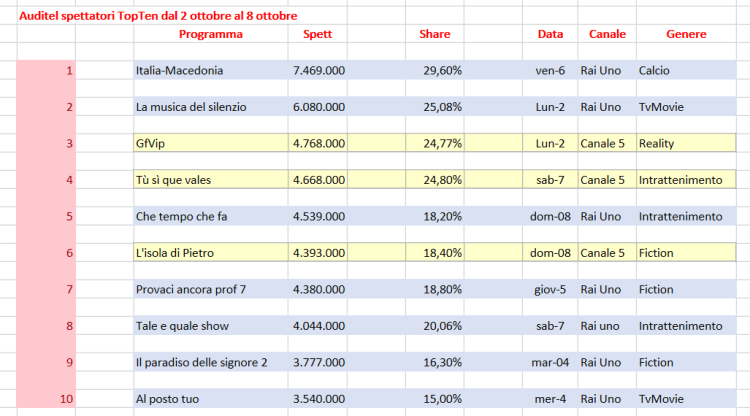
Task: Click the 'Reality' genre cell
Action: 656,144
